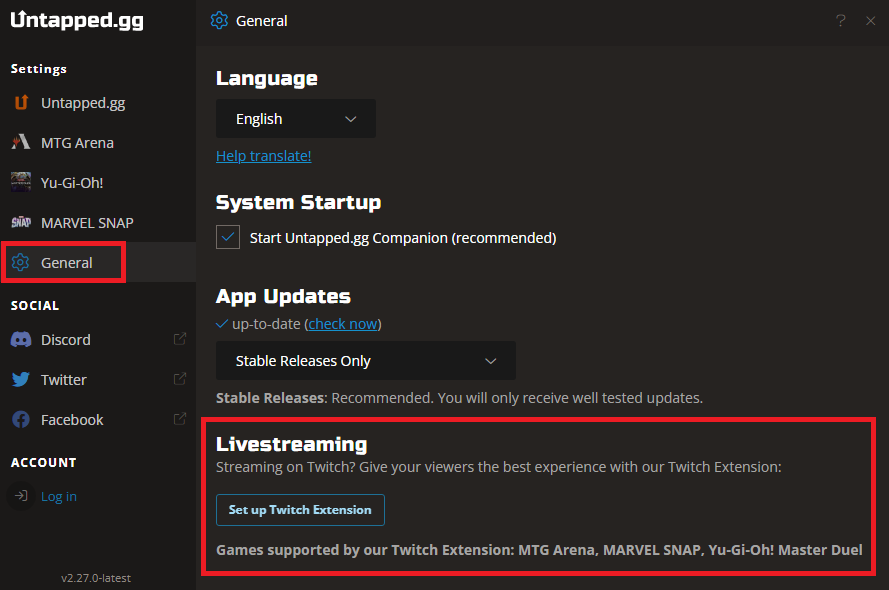This screenshot has height=590, width=889.
Task: Click the Facebook logo icon
Action: [x=21, y=419]
